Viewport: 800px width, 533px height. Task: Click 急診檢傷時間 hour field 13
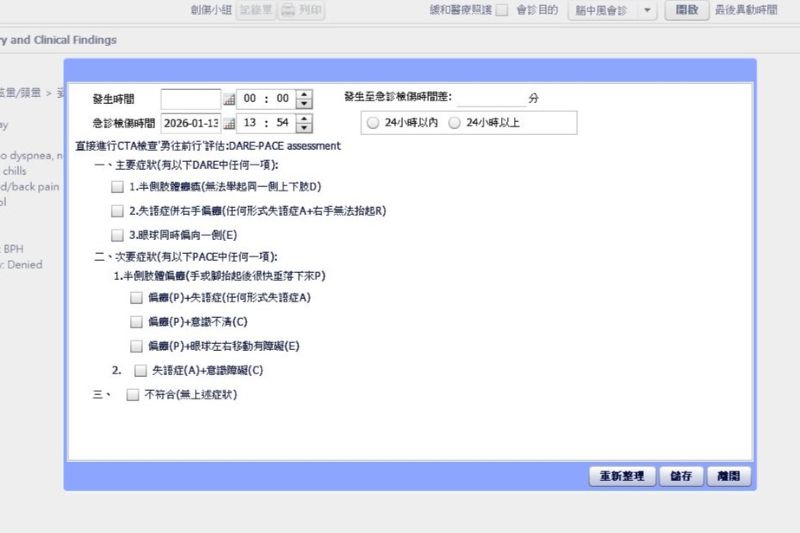coord(249,122)
